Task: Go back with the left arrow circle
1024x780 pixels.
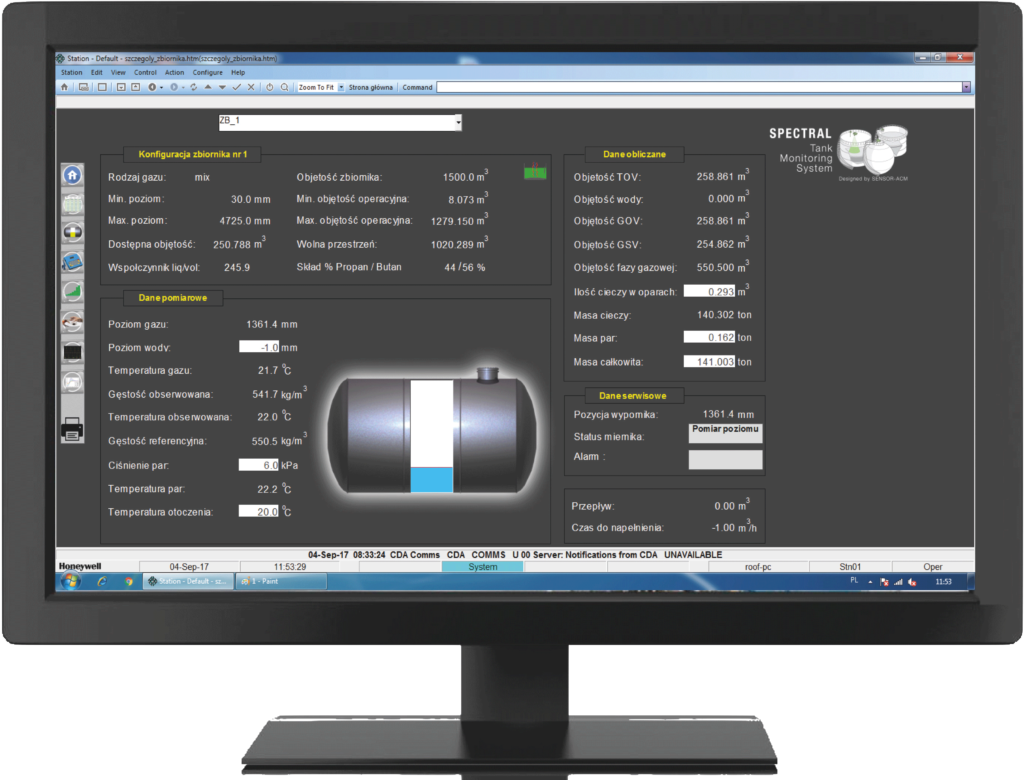Action: click(x=152, y=87)
